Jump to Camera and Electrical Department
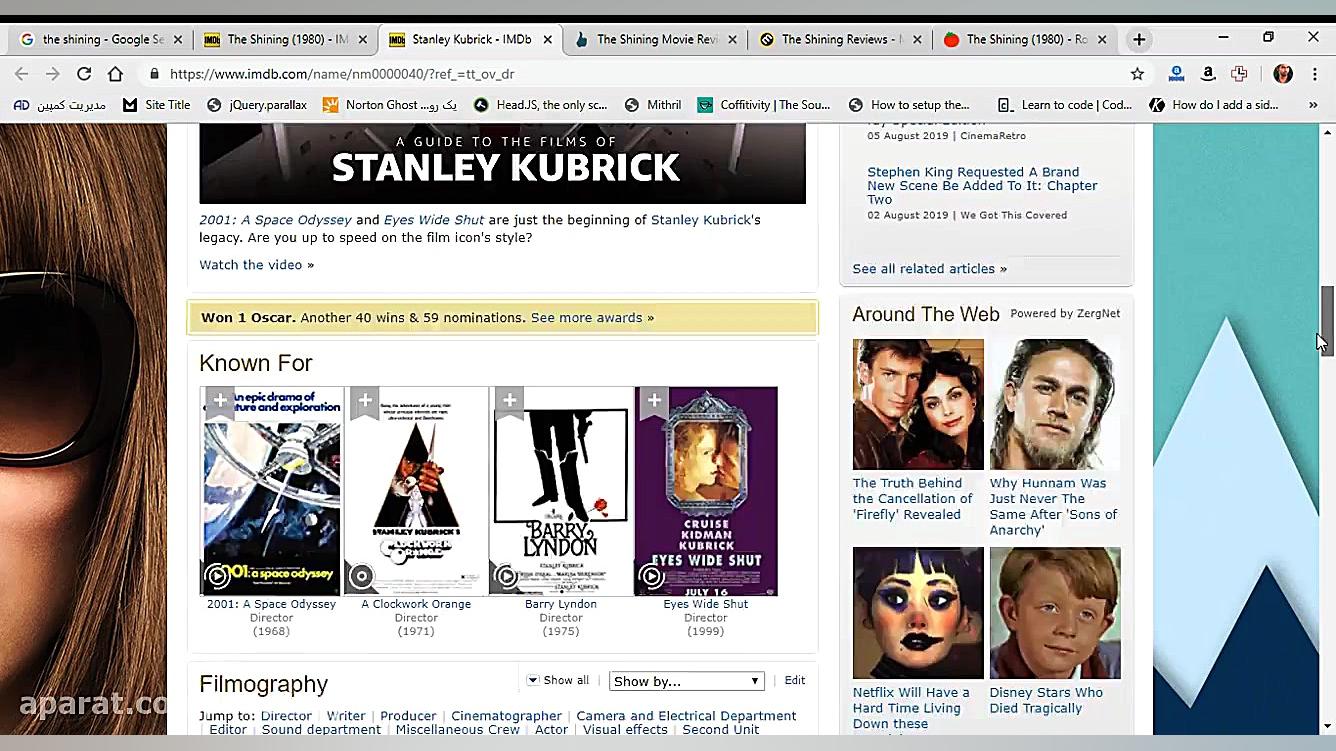Screen dimensions: 1336x751 (x=686, y=716)
